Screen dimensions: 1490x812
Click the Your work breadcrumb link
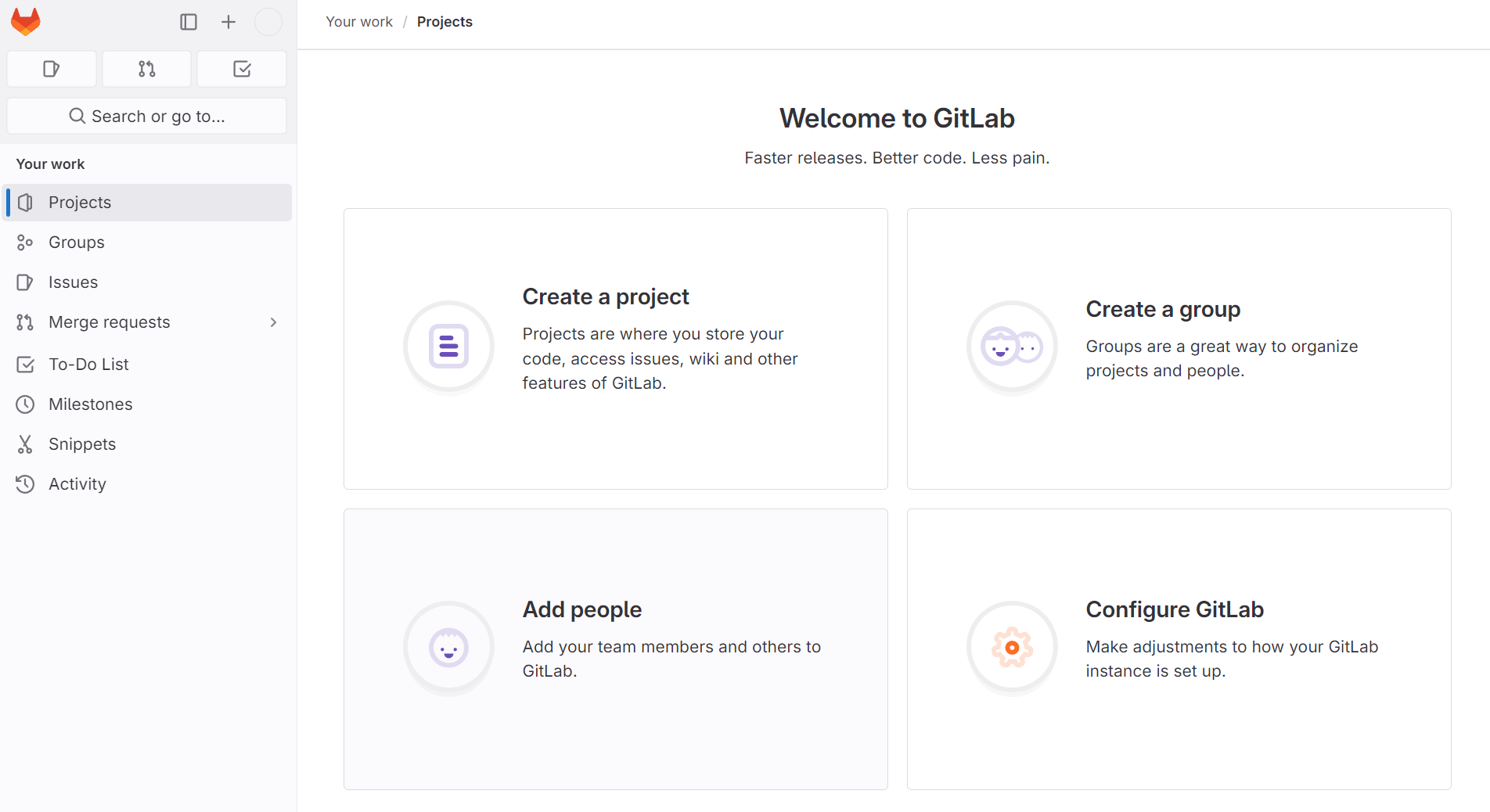pyautogui.click(x=359, y=22)
